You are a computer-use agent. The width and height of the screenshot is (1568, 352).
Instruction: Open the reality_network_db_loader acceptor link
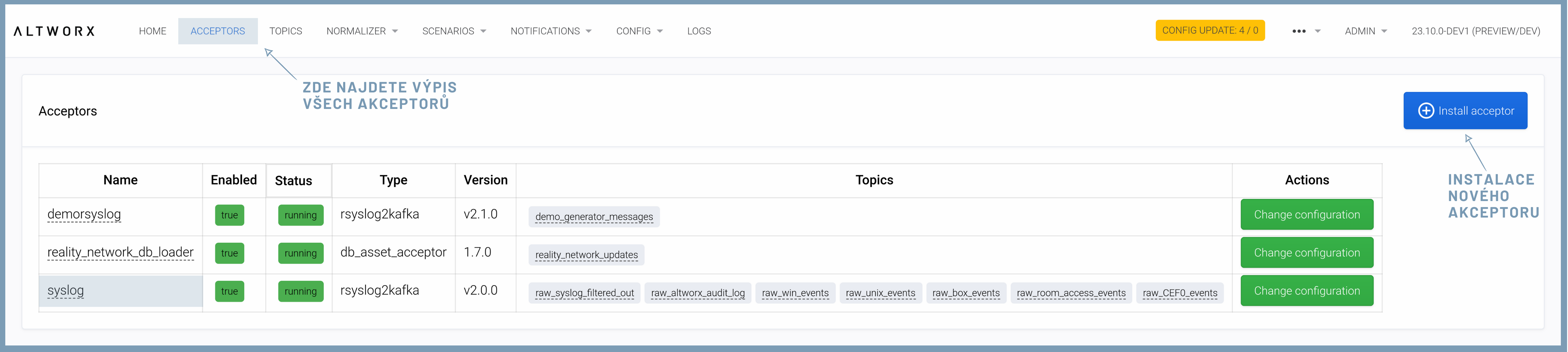(x=120, y=253)
